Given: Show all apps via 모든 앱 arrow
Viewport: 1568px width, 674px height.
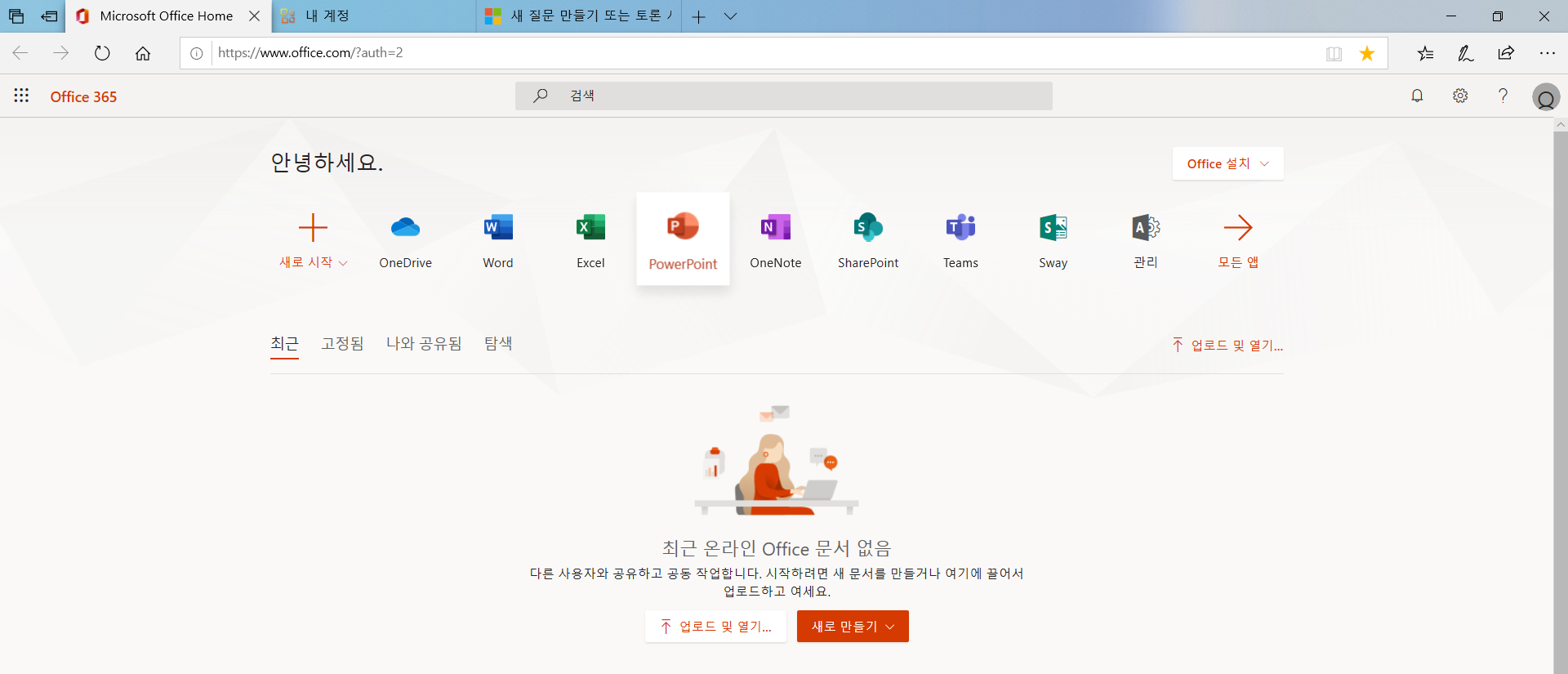Looking at the screenshot, I should coord(1238,239).
